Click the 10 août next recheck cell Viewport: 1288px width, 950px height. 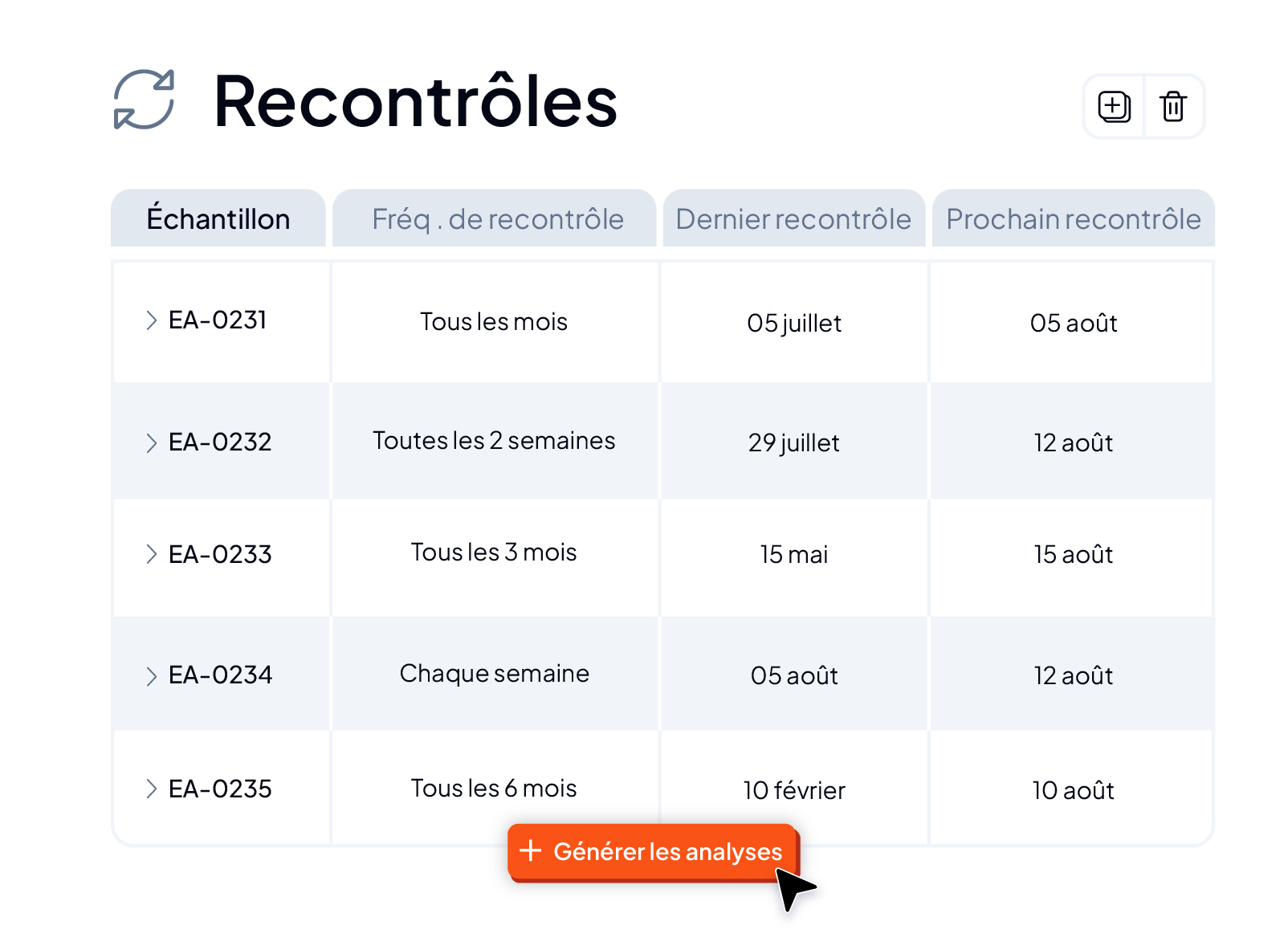pos(1073,791)
